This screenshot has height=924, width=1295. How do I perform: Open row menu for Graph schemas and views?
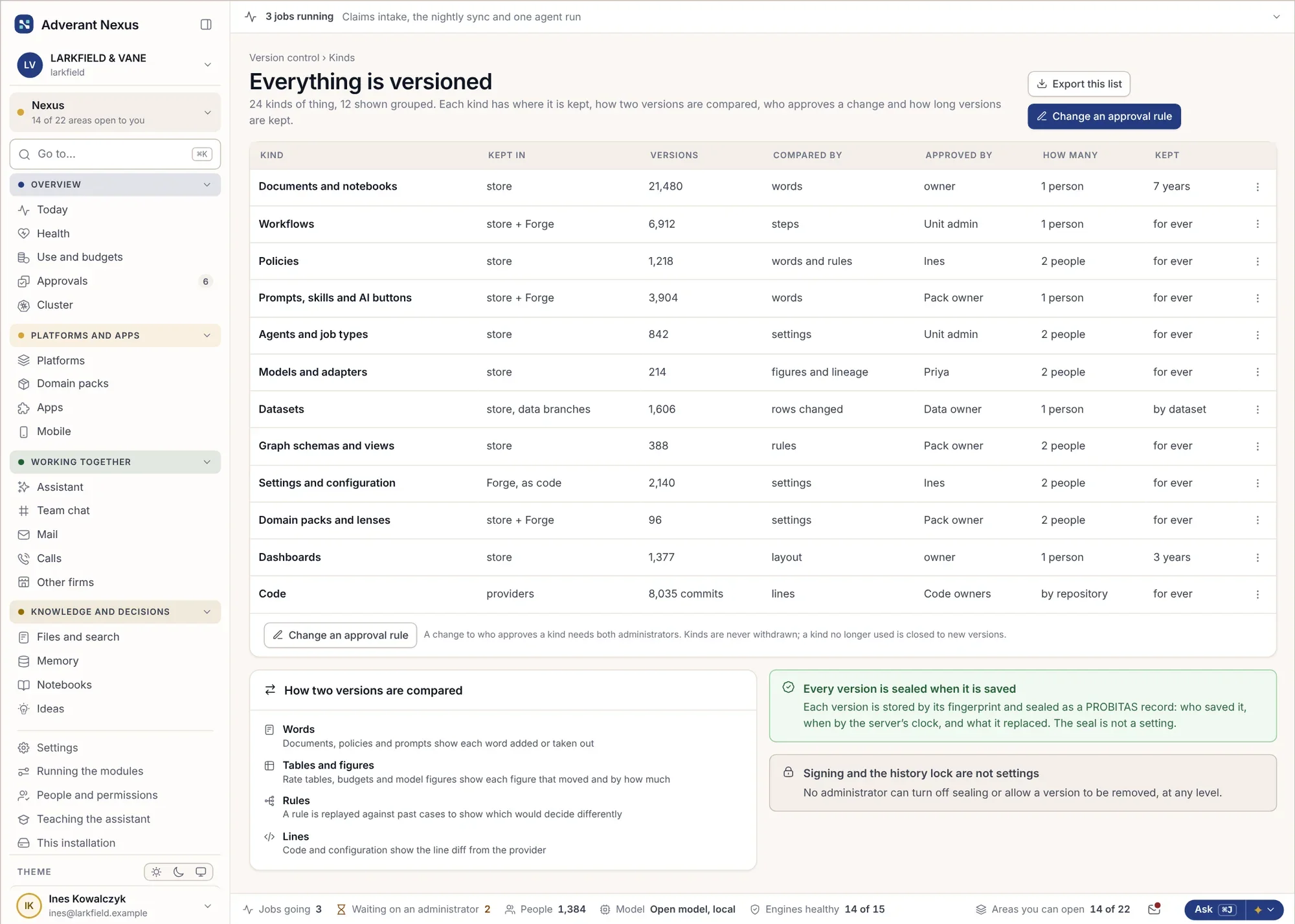pyautogui.click(x=1257, y=446)
